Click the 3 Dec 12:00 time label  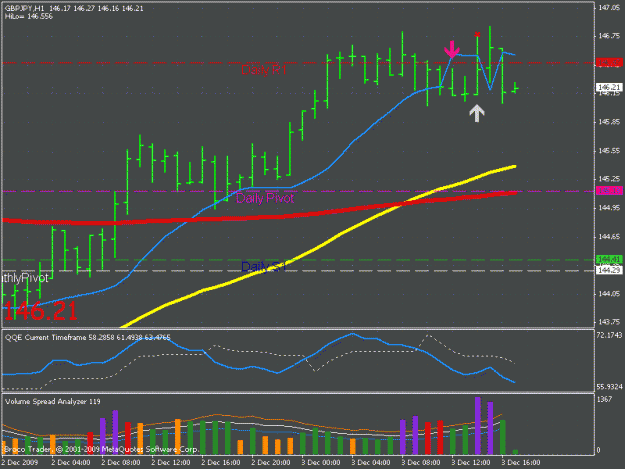[471, 463]
